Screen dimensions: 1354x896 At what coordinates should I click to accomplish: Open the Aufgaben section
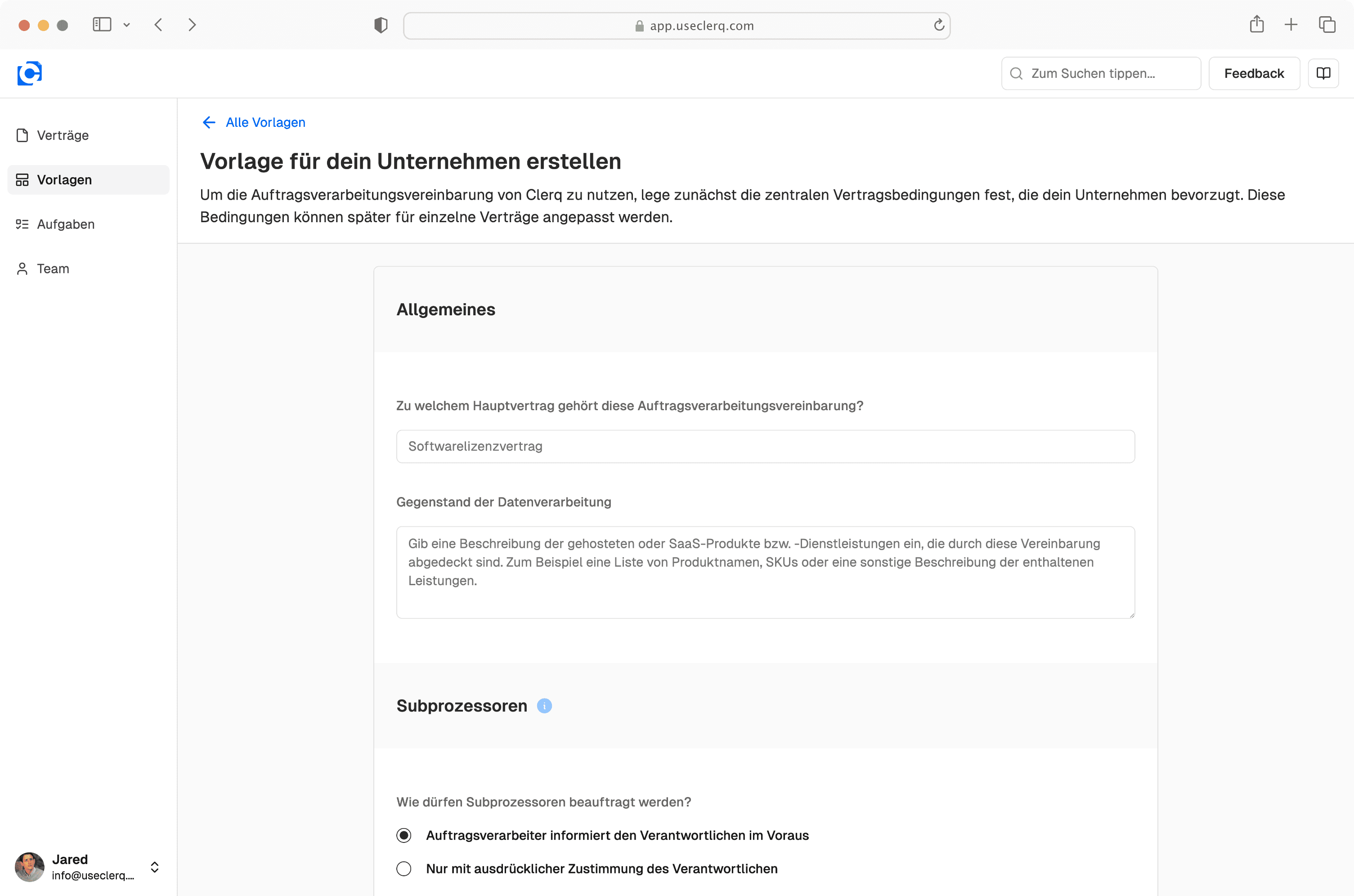click(x=65, y=224)
